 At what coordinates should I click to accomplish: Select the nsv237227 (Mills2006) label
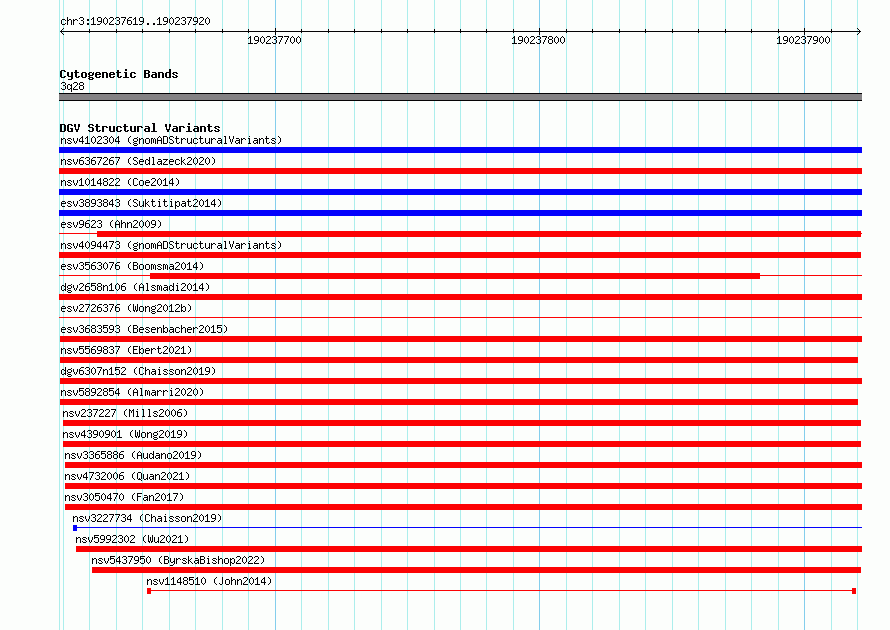[x=125, y=413]
